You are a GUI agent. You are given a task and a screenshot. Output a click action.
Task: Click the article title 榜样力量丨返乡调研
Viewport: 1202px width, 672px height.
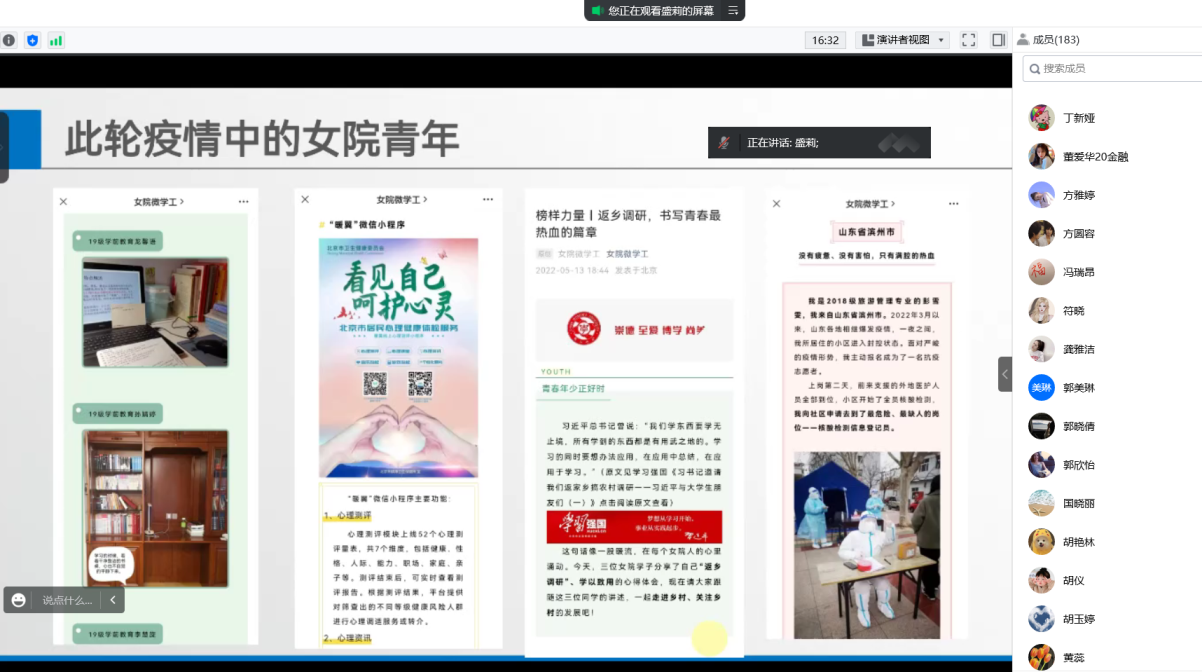point(629,223)
